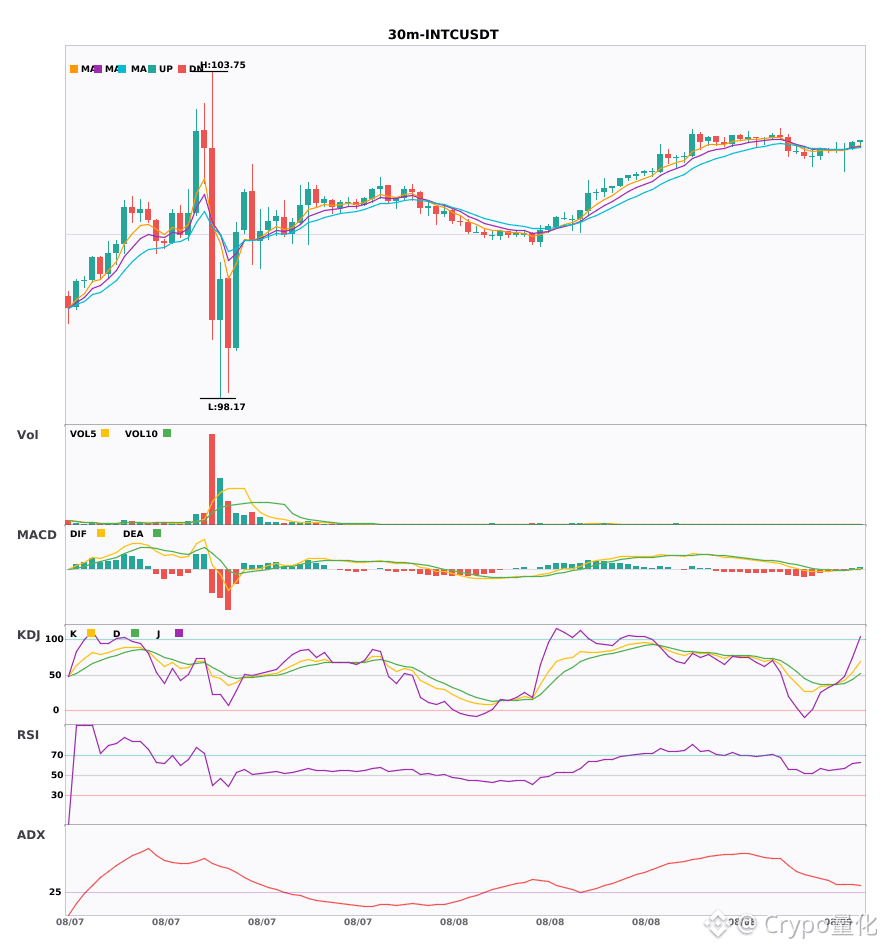The width and height of the screenshot is (885, 950).
Task: Click the KDJ axis value 0
Action: click(x=56, y=710)
